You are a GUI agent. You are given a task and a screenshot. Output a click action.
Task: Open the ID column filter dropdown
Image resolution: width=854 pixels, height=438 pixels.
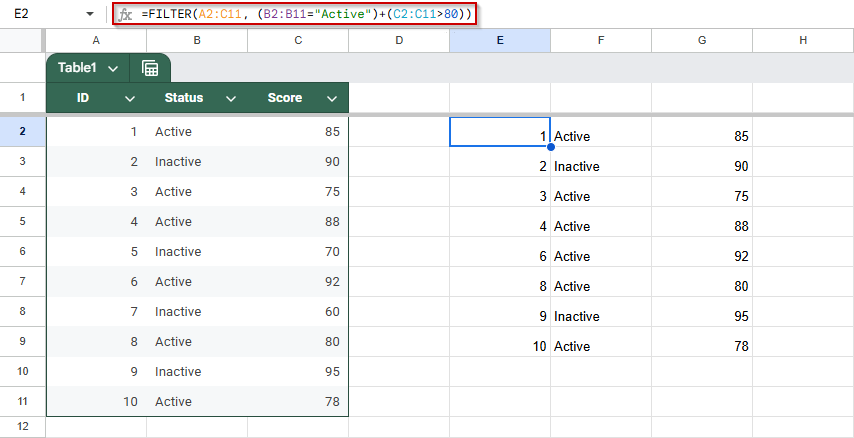[130, 99]
